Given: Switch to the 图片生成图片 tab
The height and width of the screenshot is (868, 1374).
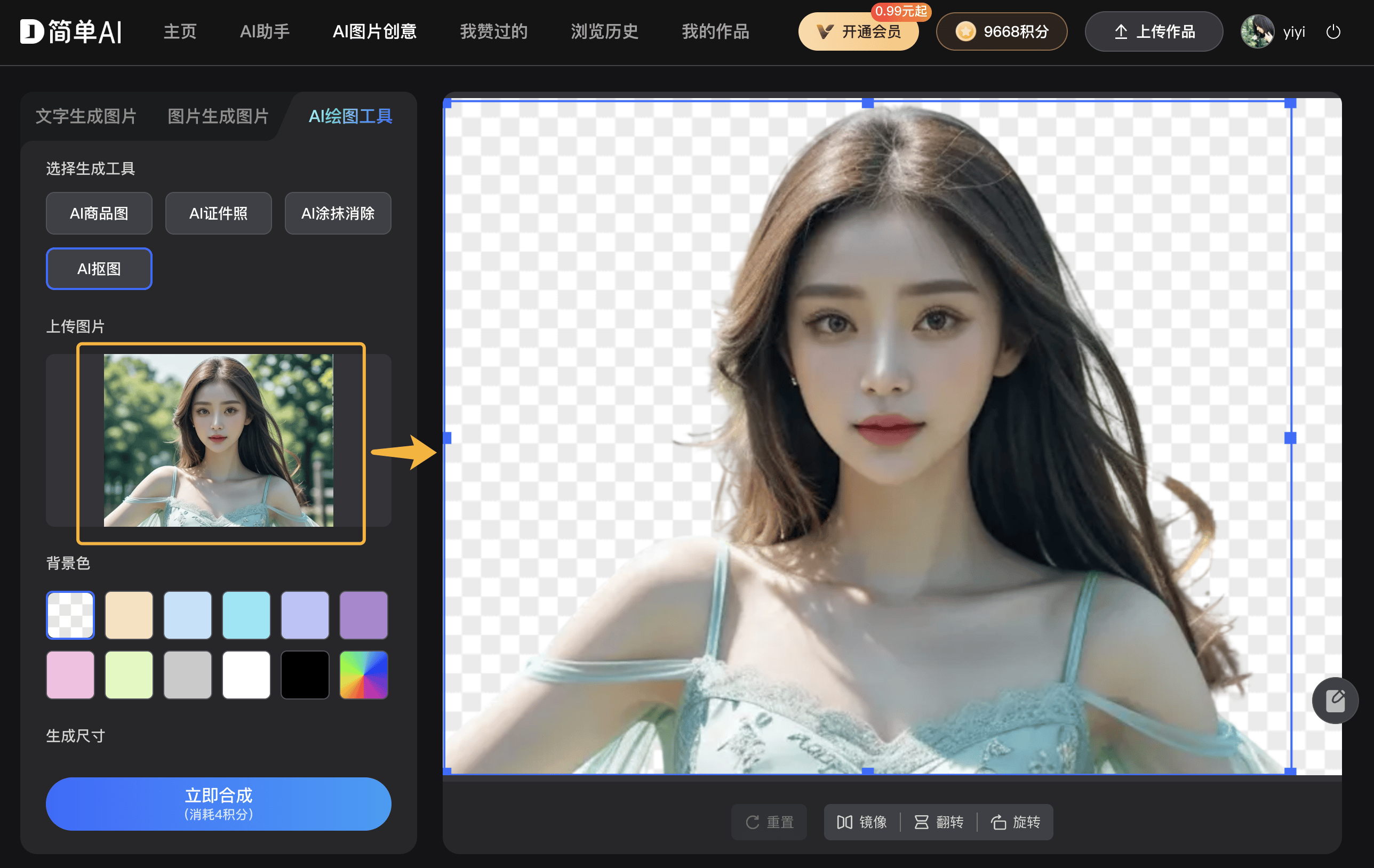Looking at the screenshot, I should point(218,116).
